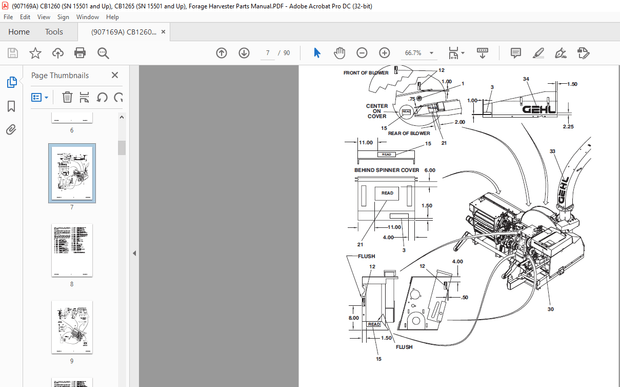Rotate page clockwise
The width and height of the screenshot is (620, 387).
coord(118,97)
